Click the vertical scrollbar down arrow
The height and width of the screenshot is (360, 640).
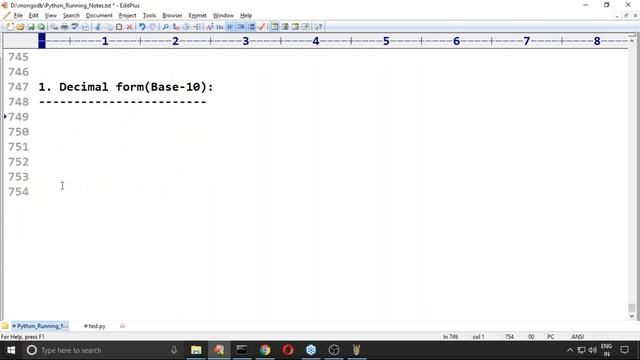coord(631,316)
